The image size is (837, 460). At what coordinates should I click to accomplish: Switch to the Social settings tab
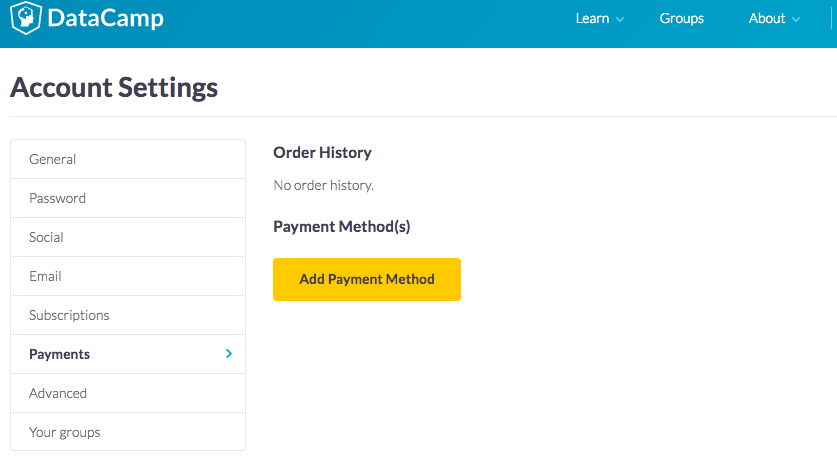47,237
